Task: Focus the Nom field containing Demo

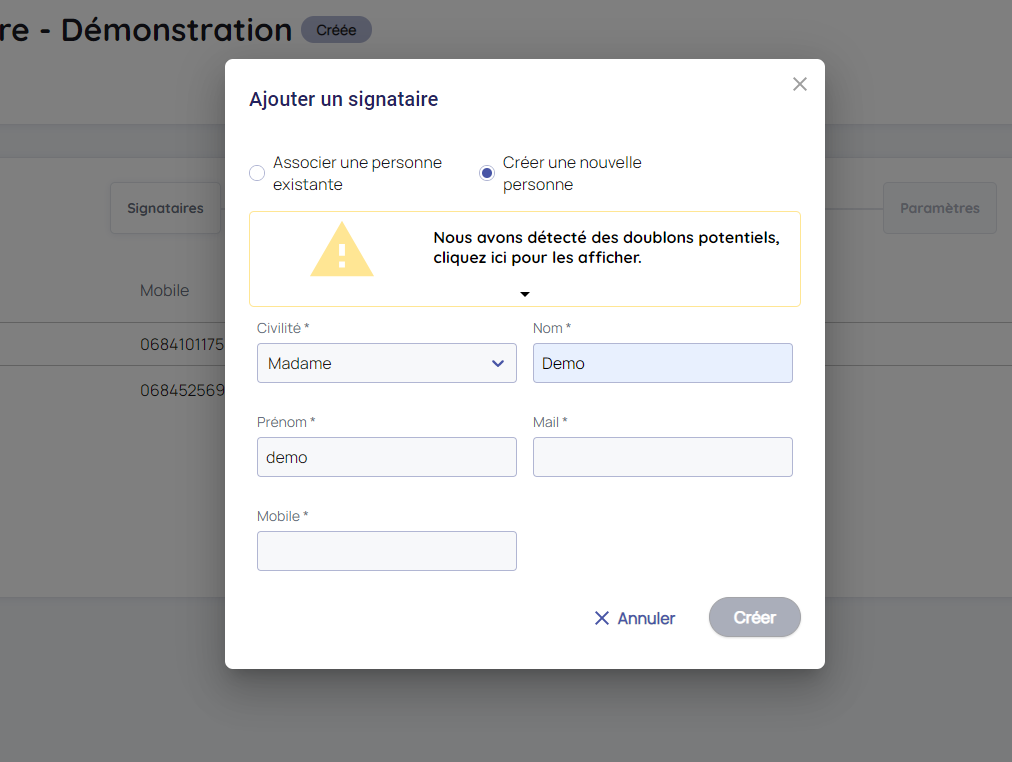Action: coord(662,363)
